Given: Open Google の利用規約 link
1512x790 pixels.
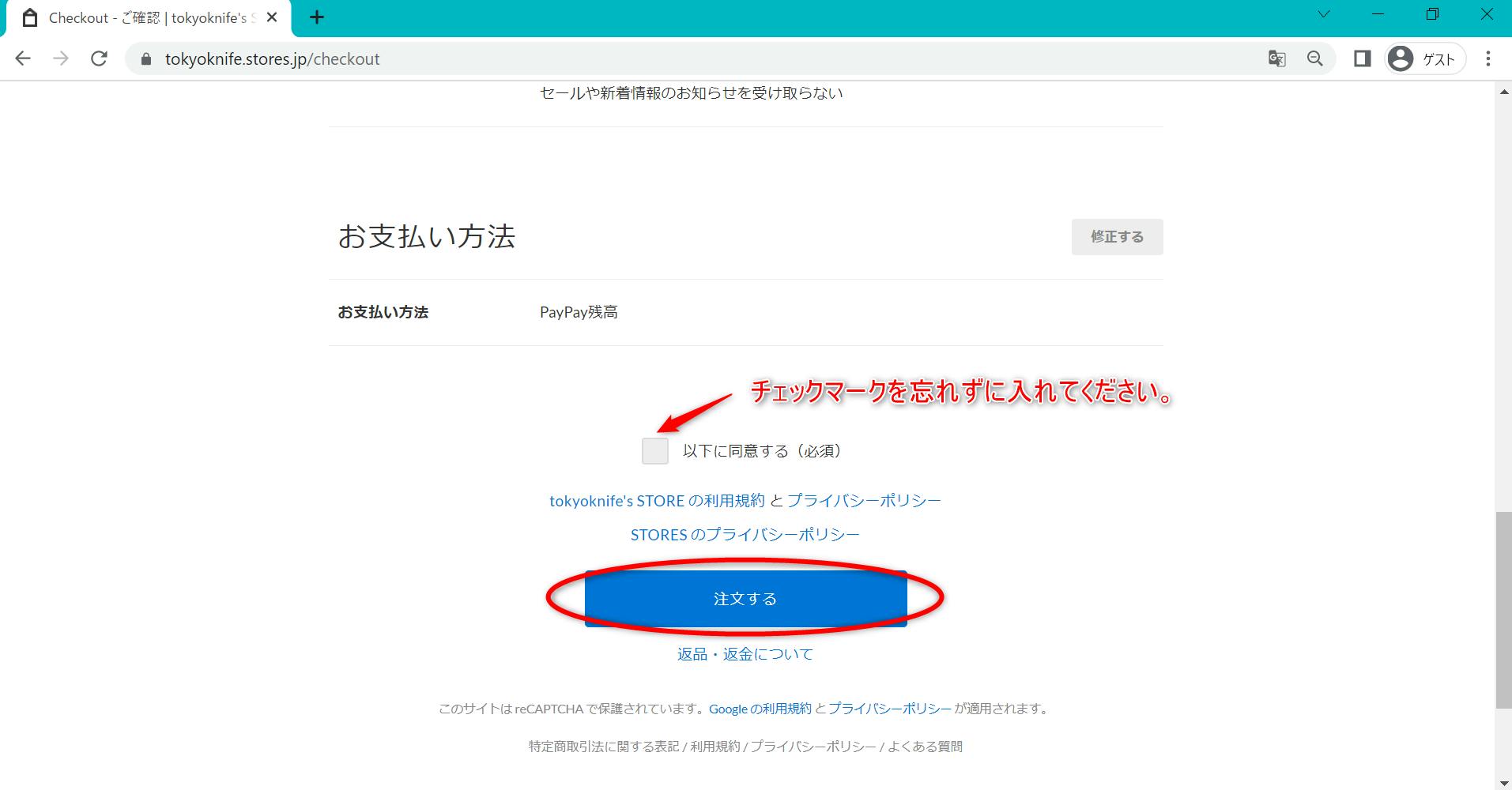Looking at the screenshot, I should [760, 709].
